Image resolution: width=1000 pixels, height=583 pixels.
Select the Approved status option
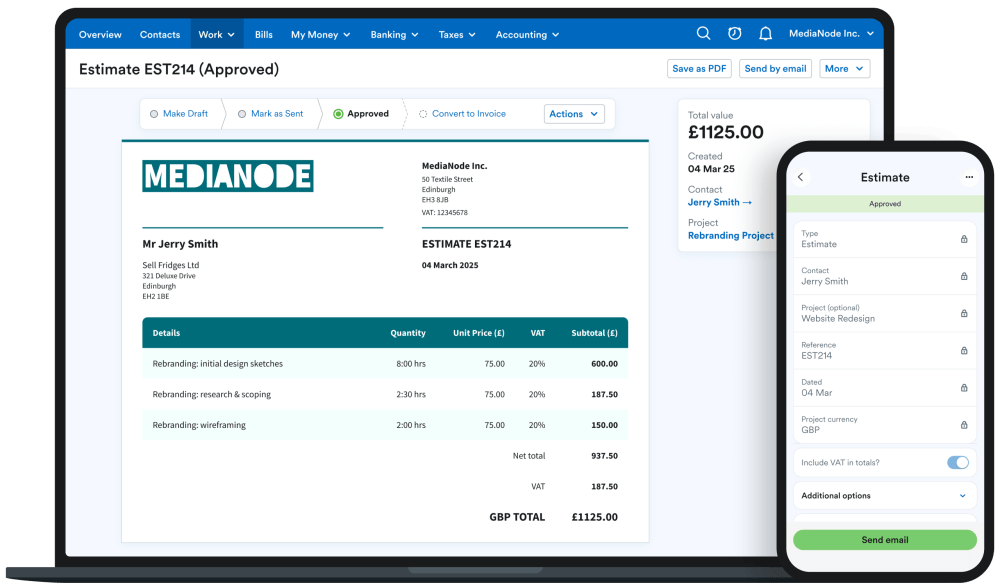point(361,114)
